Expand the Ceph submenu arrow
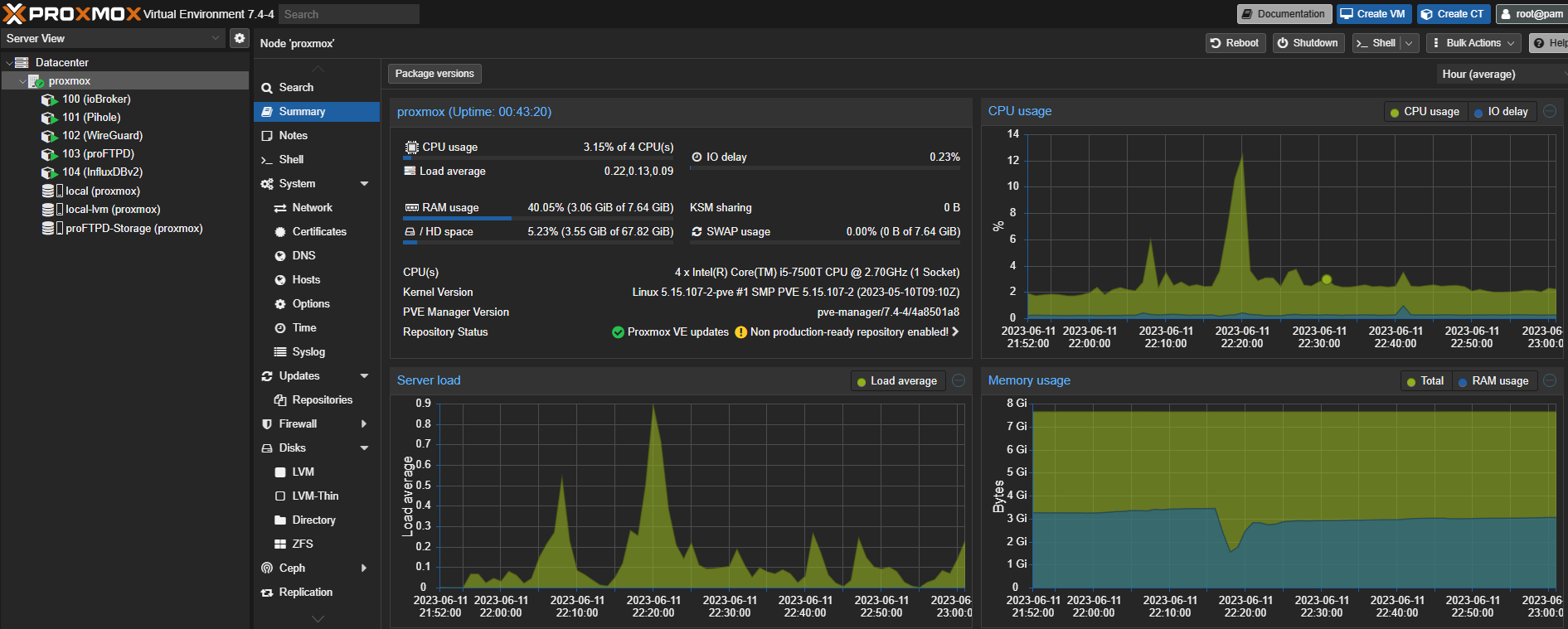1568x629 pixels. (x=364, y=569)
